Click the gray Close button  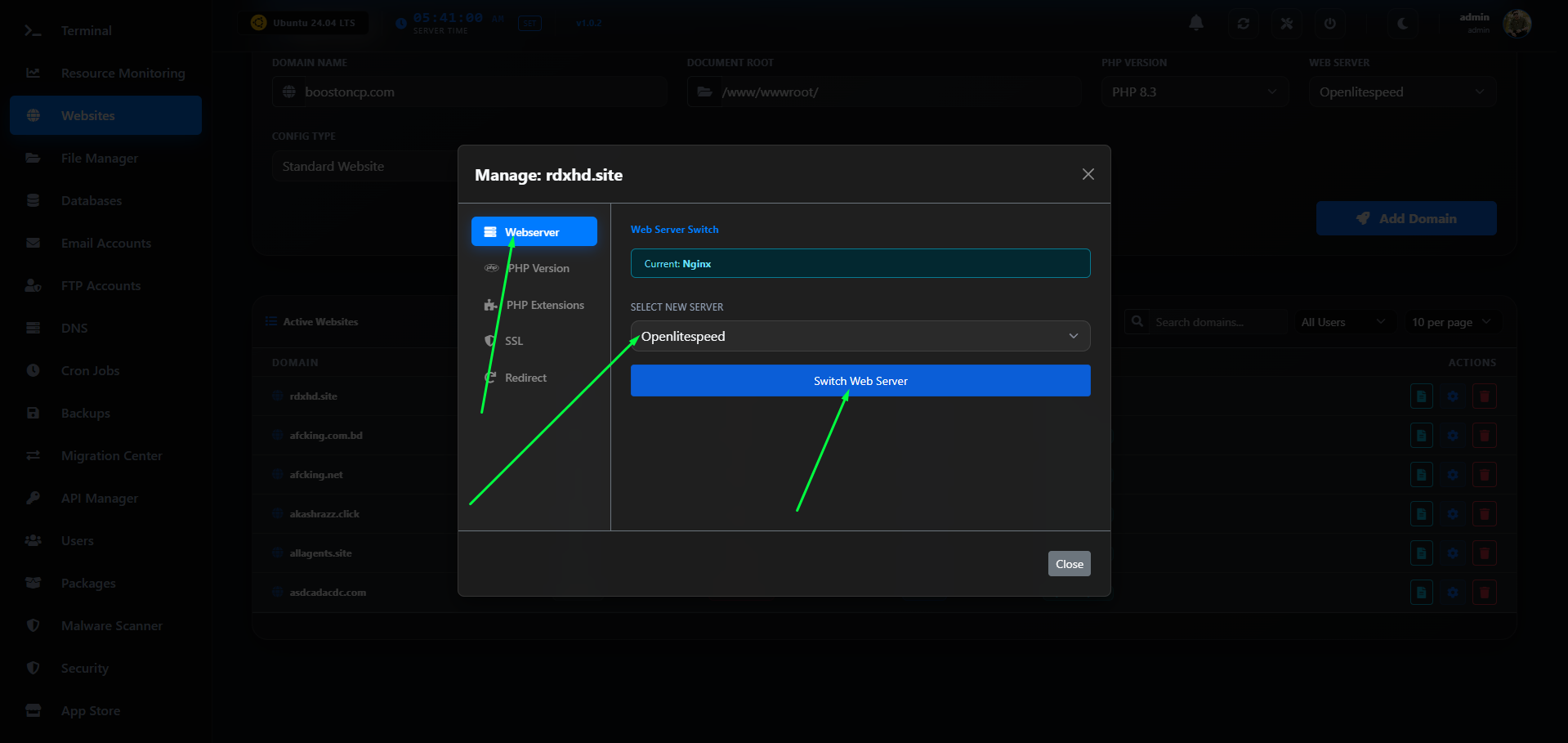[x=1069, y=564]
